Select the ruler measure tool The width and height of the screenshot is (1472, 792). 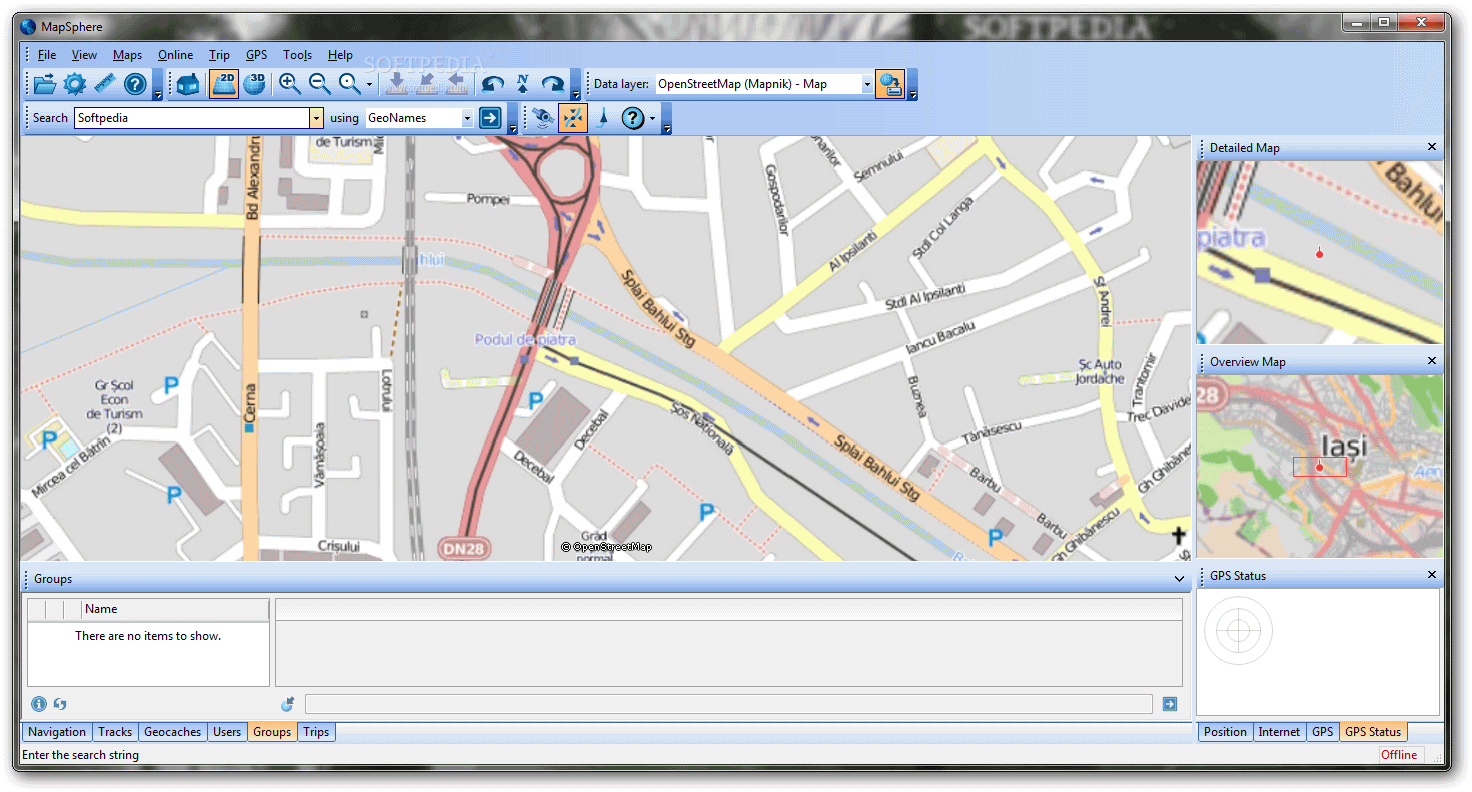pyautogui.click(x=105, y=85)
